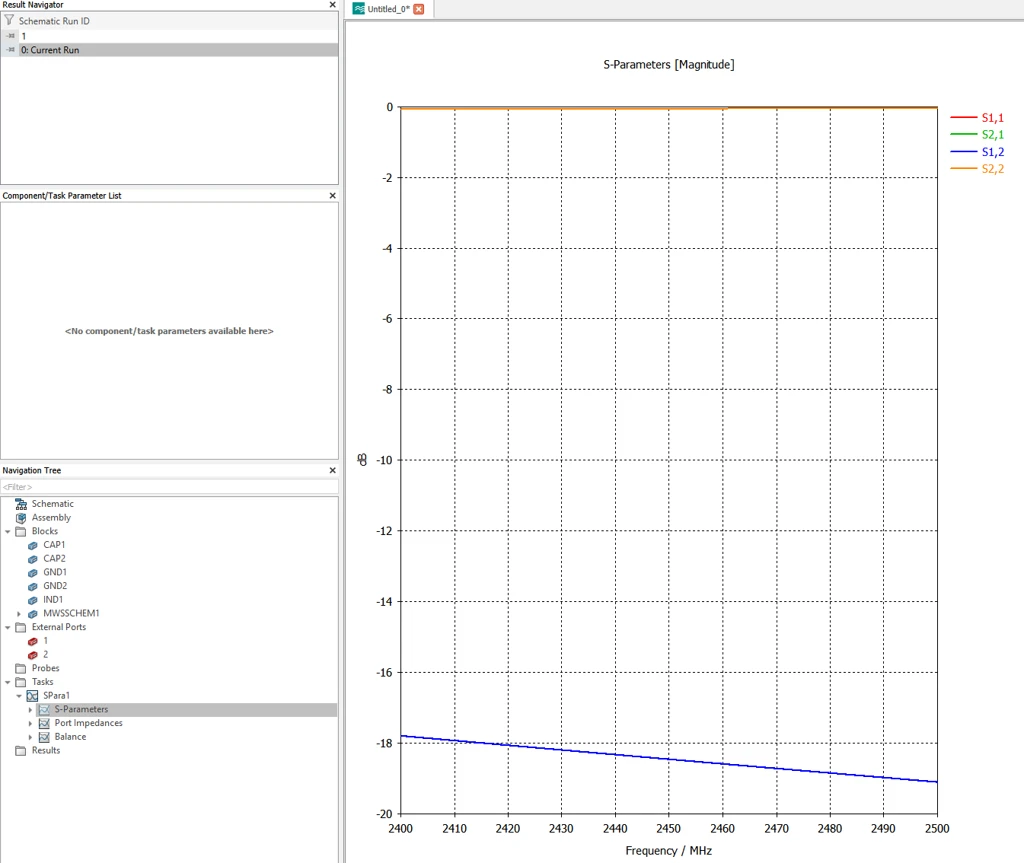The height and width of the screenshot is (863, 1024).
Task: Click the External Ports folder icon
Action: [21, 627]
